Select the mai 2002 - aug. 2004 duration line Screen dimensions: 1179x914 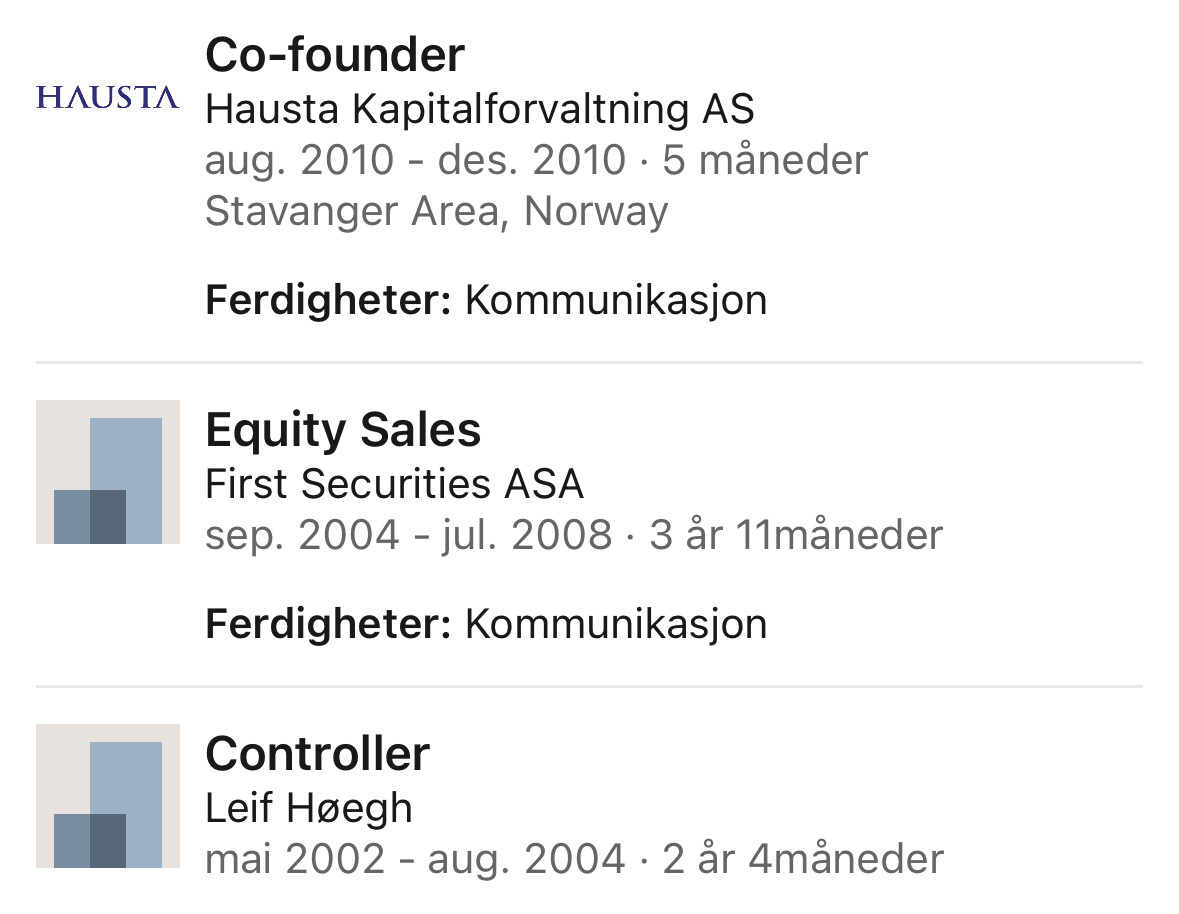pos(574,859)
